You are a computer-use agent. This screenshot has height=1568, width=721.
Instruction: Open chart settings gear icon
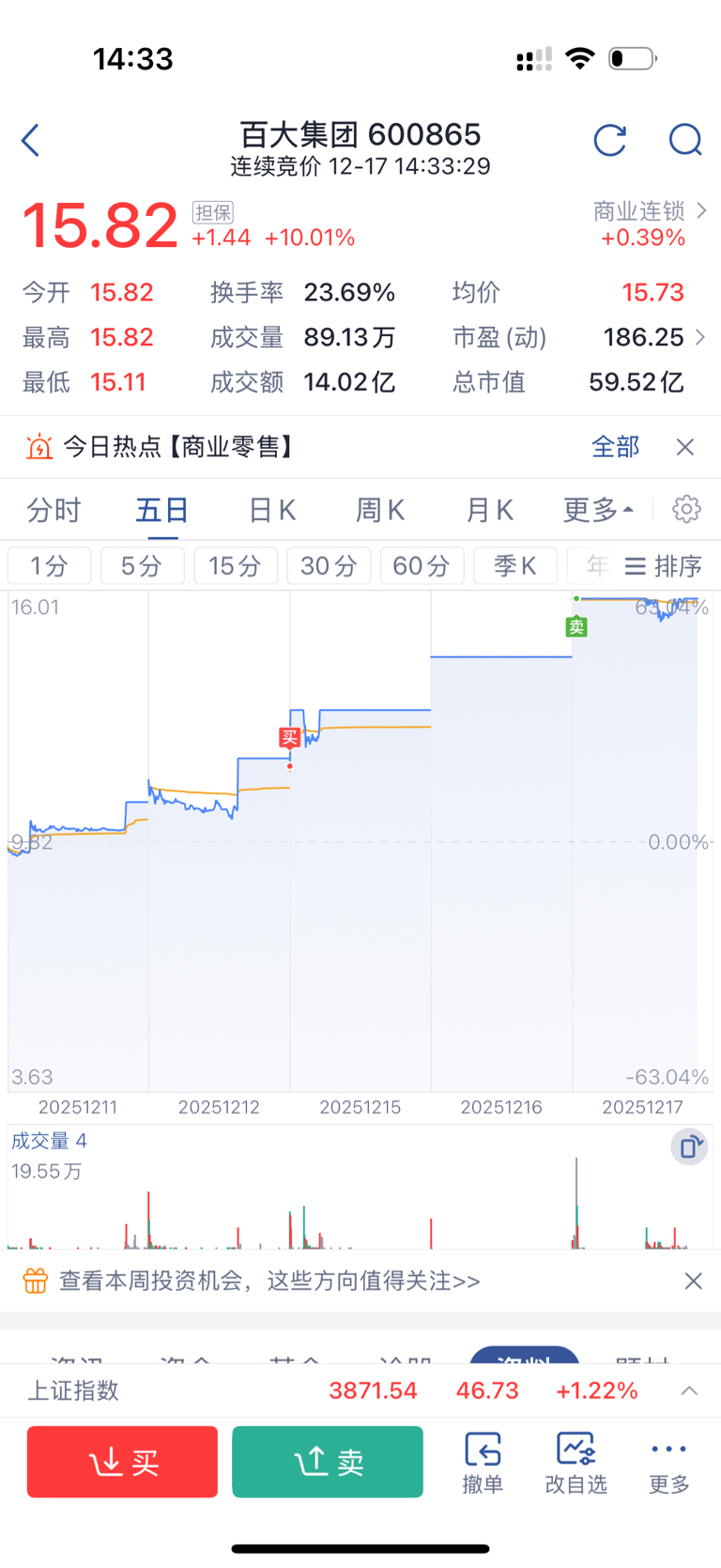[x=686, y=510]
